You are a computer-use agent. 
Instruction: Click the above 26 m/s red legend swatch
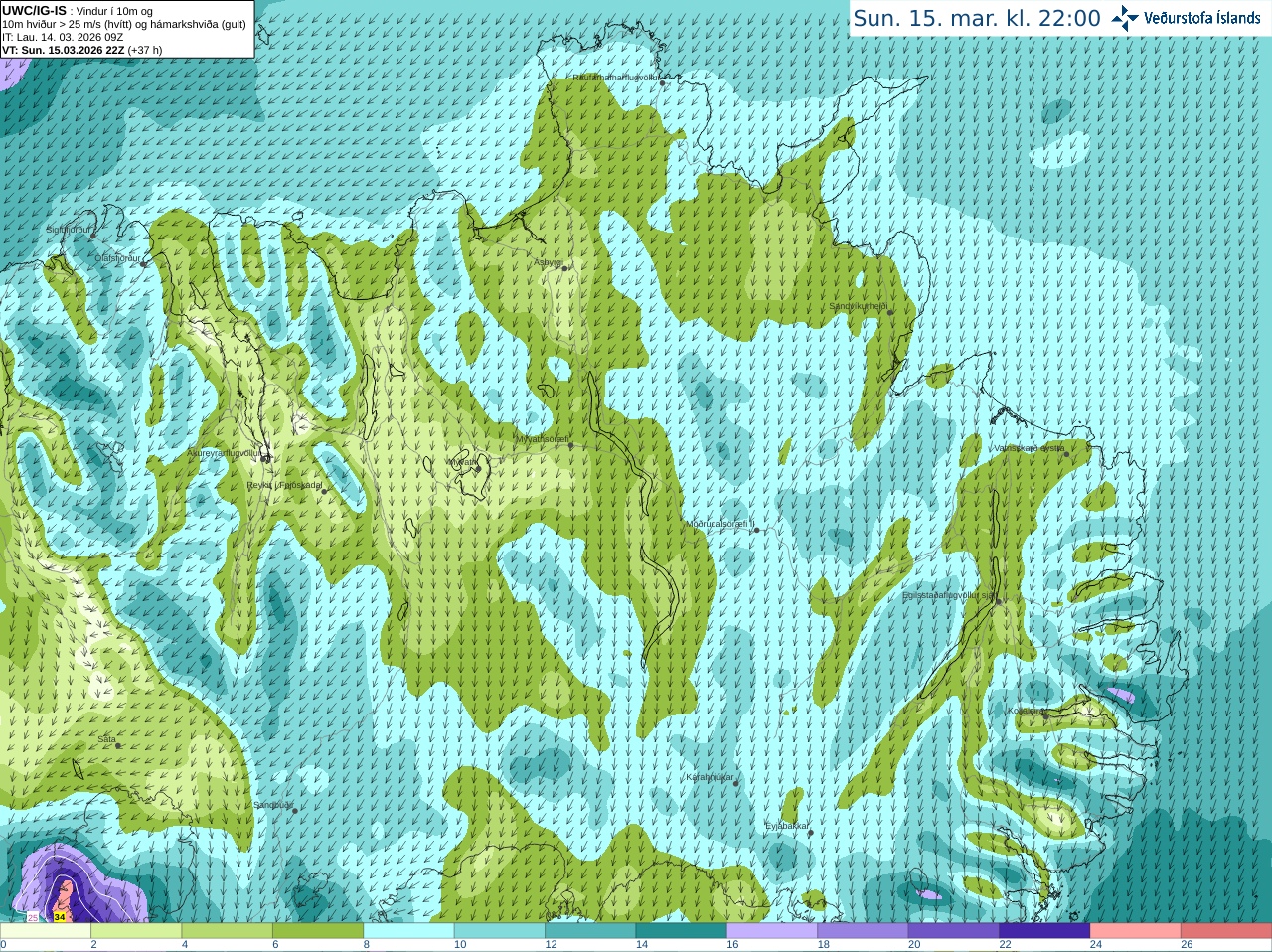pyautogui.click(x=1226, y=931)
